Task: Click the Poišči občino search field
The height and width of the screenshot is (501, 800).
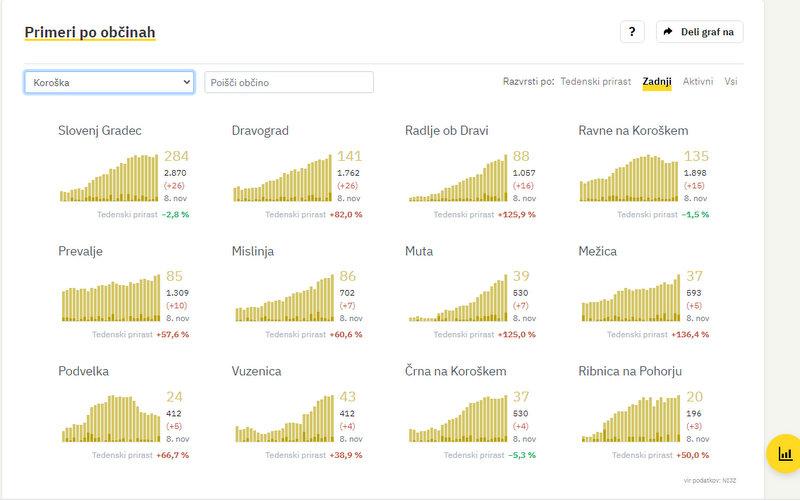Action: pyautogui.click(x=289, y=82)
